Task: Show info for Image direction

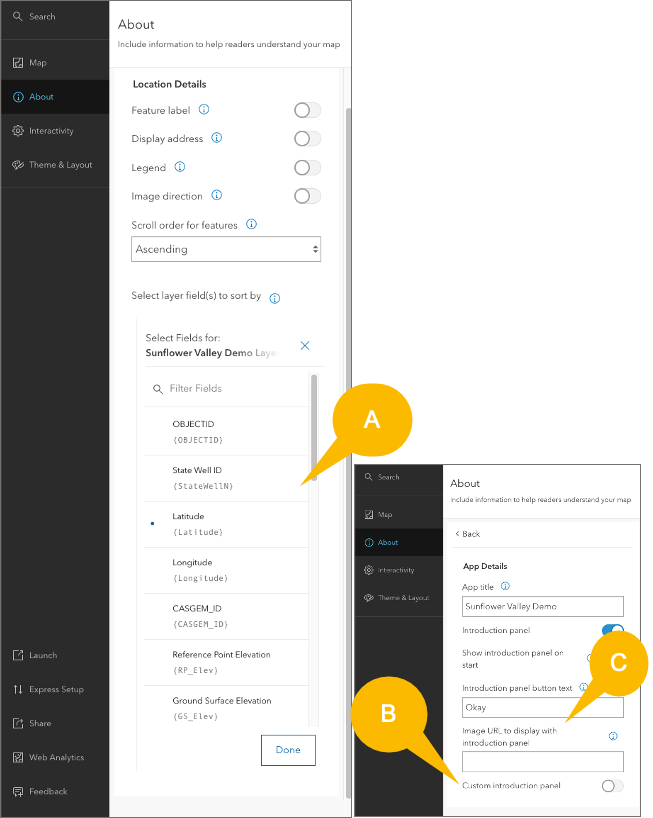Action: pyautogui.click(x=216, y=195)
